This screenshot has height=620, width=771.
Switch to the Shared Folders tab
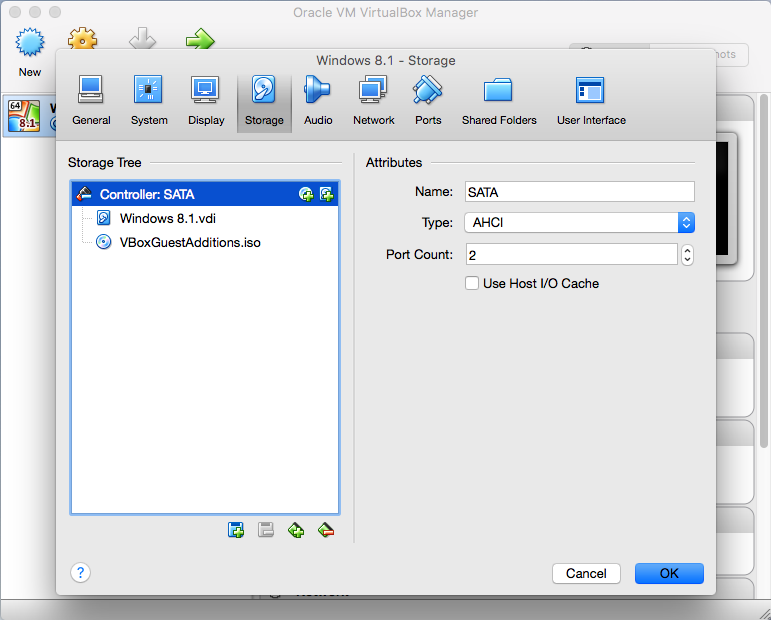tap(499, 101)
